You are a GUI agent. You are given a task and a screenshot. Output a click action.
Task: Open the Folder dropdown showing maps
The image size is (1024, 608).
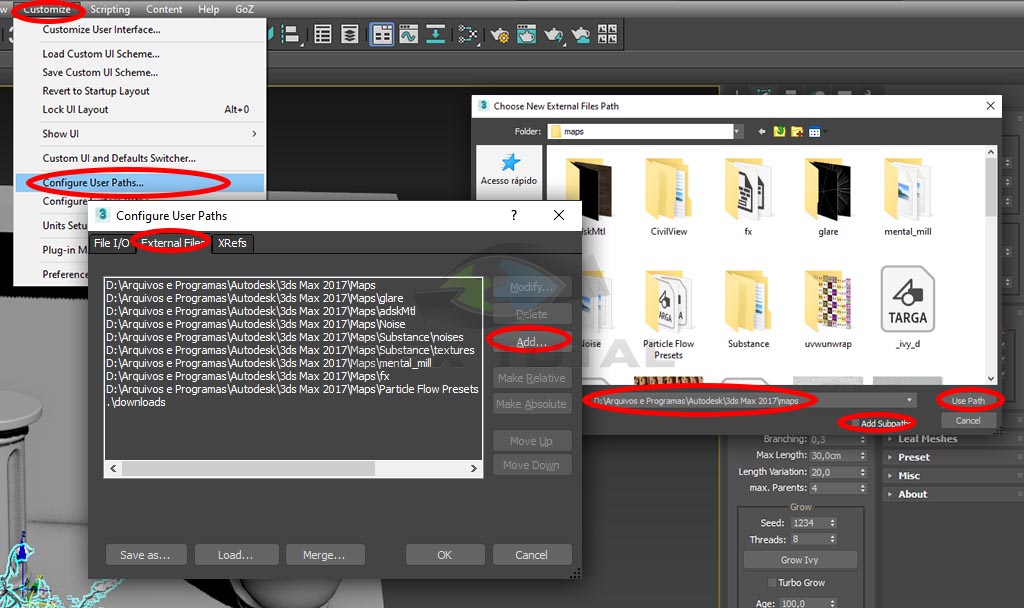[737, 132]
